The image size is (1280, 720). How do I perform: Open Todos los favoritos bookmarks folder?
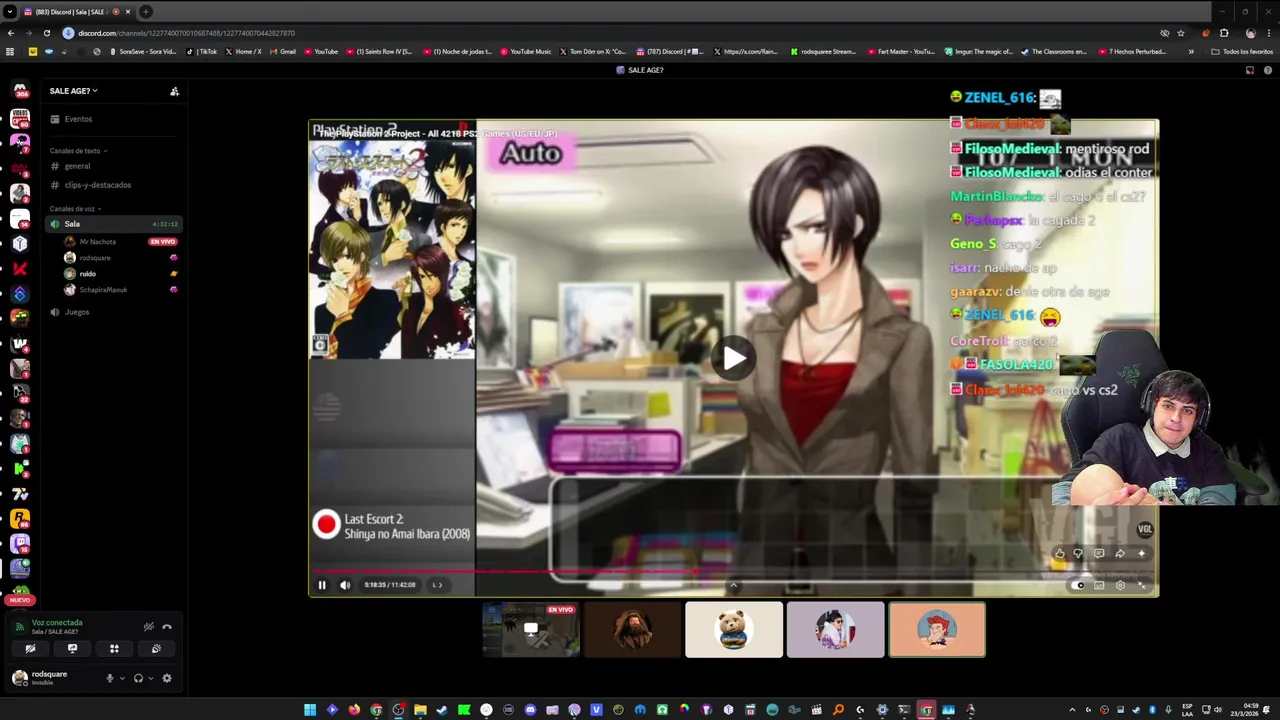click(x=1244, y=51)
